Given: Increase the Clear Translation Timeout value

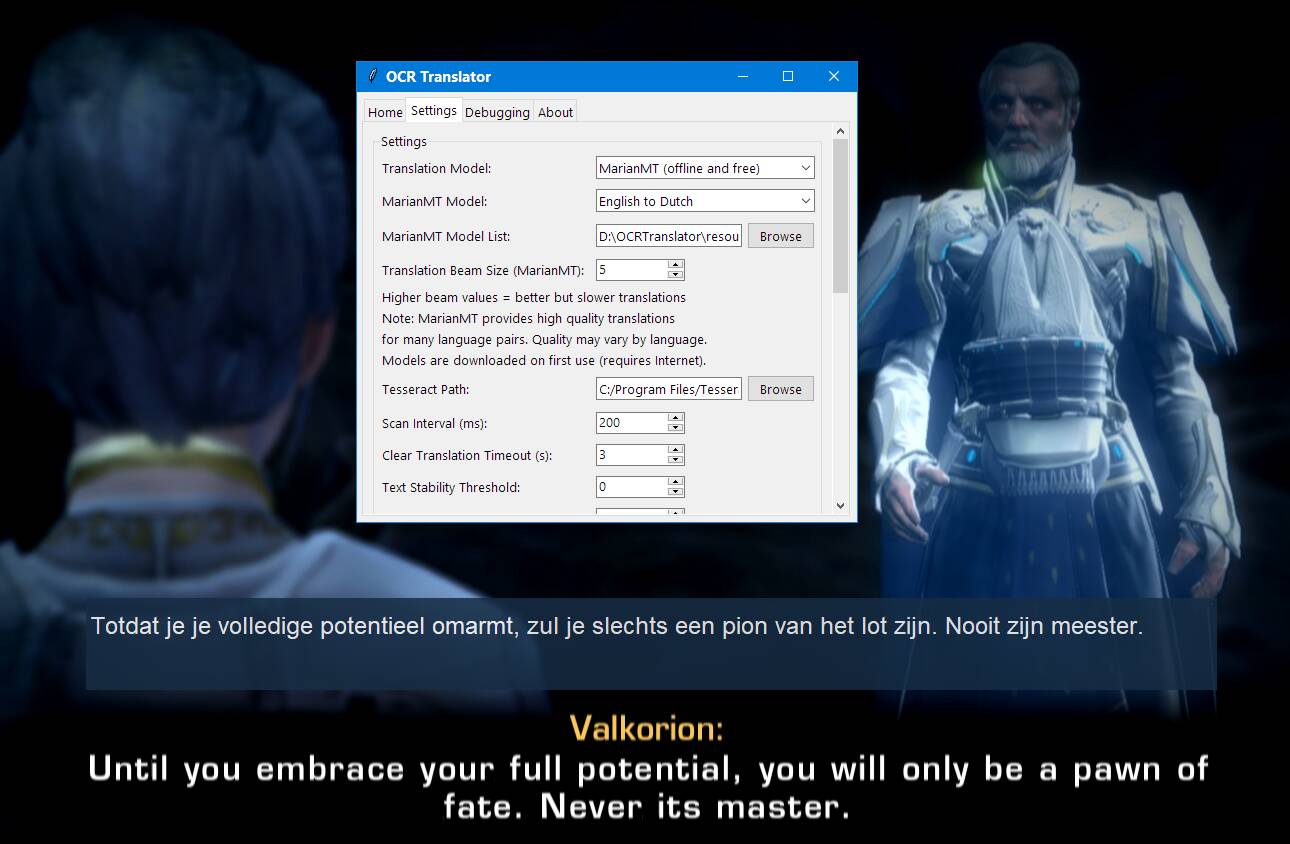Looking at the screenshot, I should tap(675, 450).
